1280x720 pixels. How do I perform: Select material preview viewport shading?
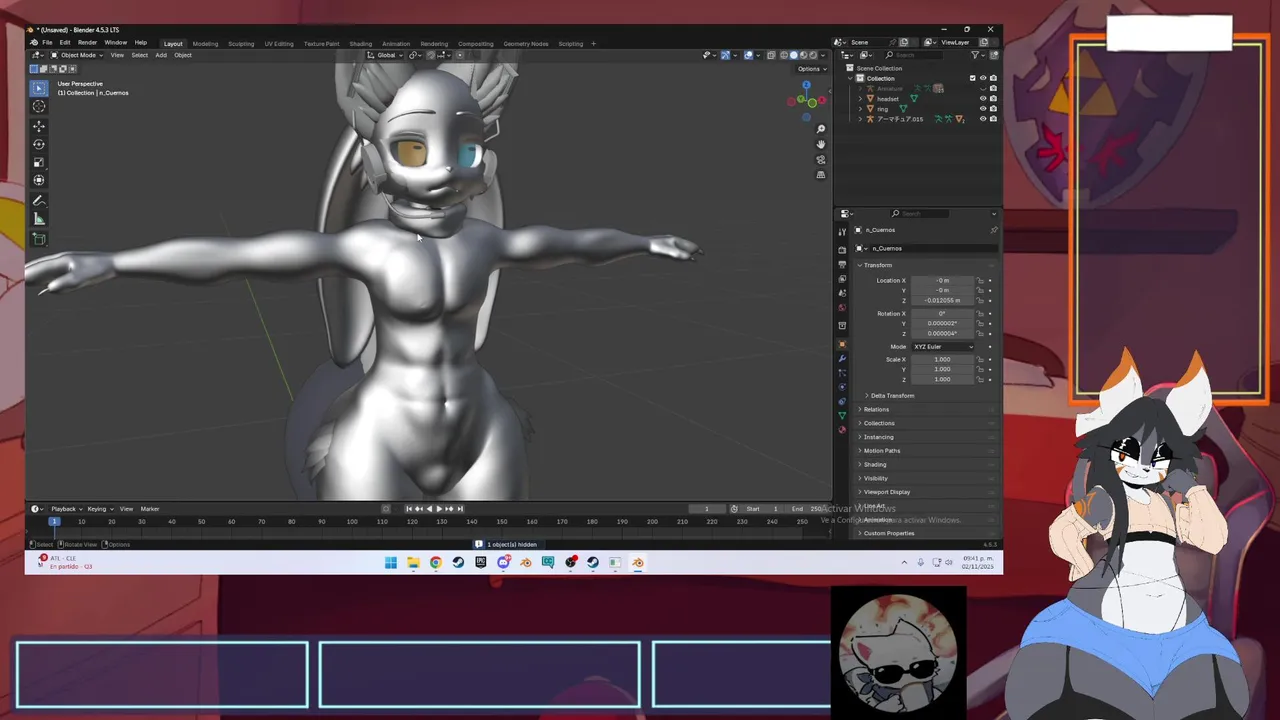point(804,55)
